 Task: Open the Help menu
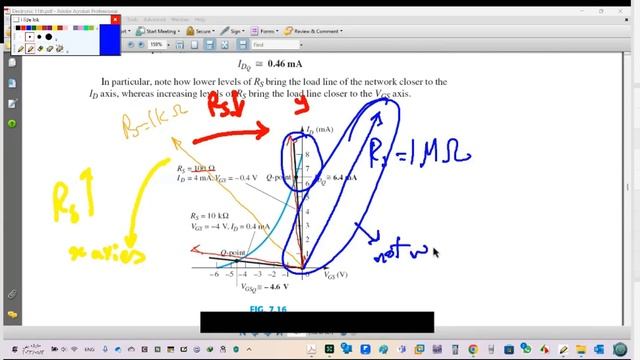200,20
